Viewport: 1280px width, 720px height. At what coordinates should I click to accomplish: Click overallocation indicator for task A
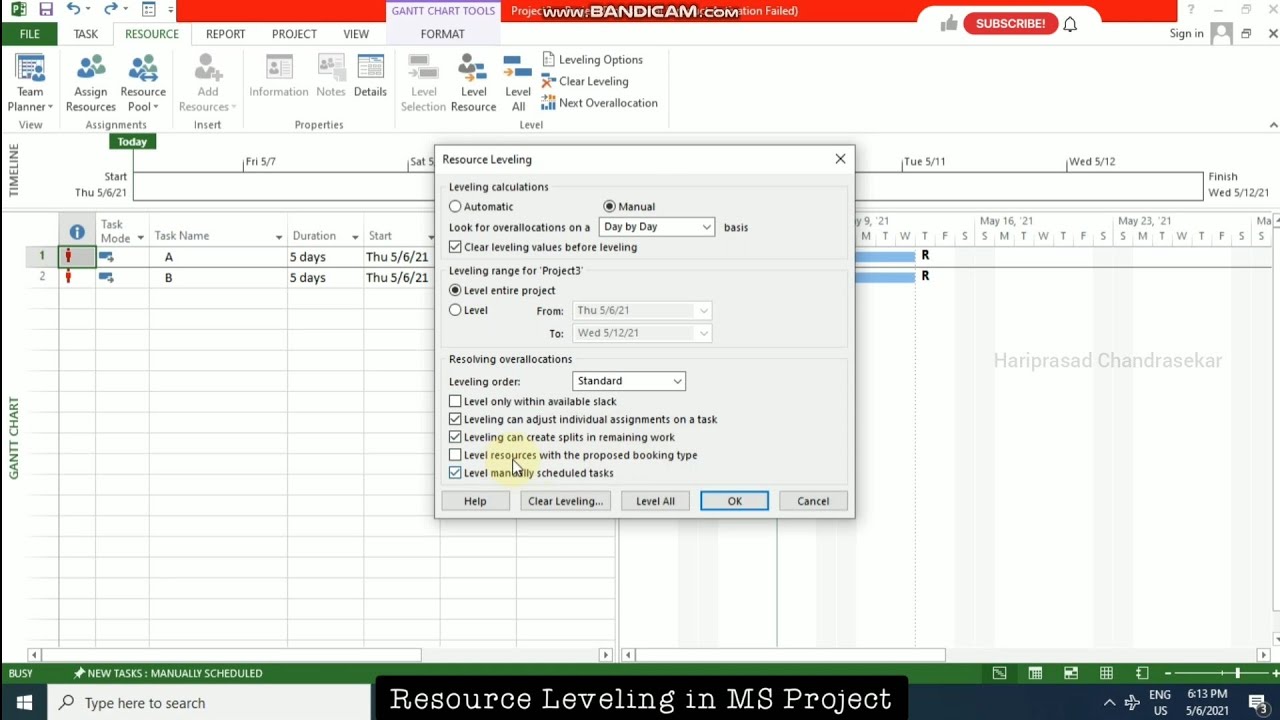(x=68, y=257)
